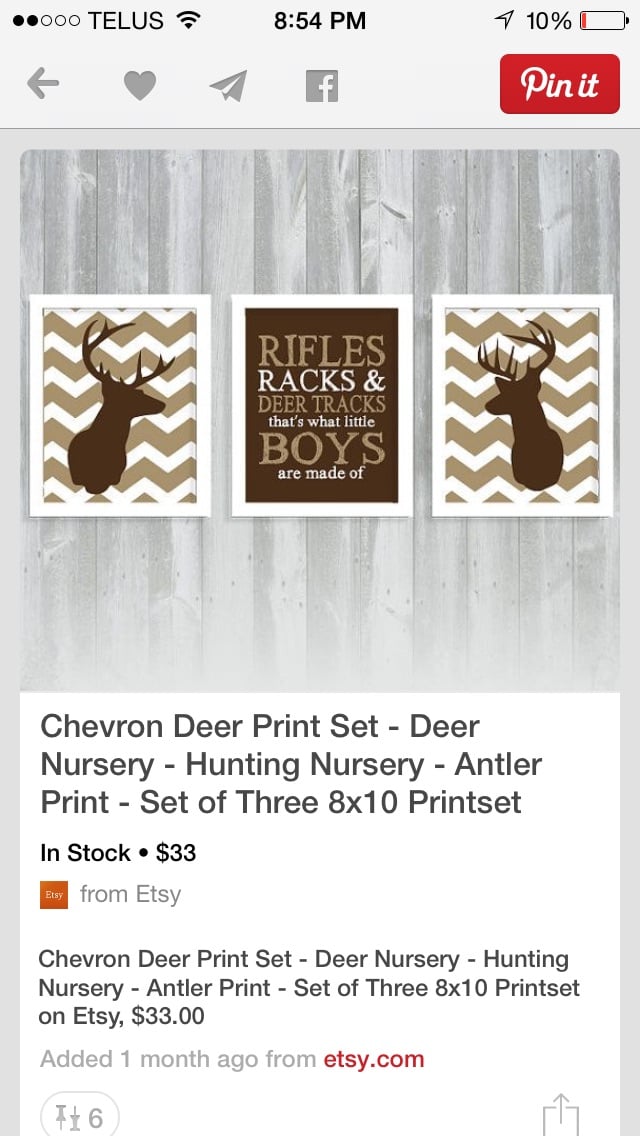Screen dimensions: 640x1136
Task: Tap the battery indicator in status bar
Action: tap(604, 20)
